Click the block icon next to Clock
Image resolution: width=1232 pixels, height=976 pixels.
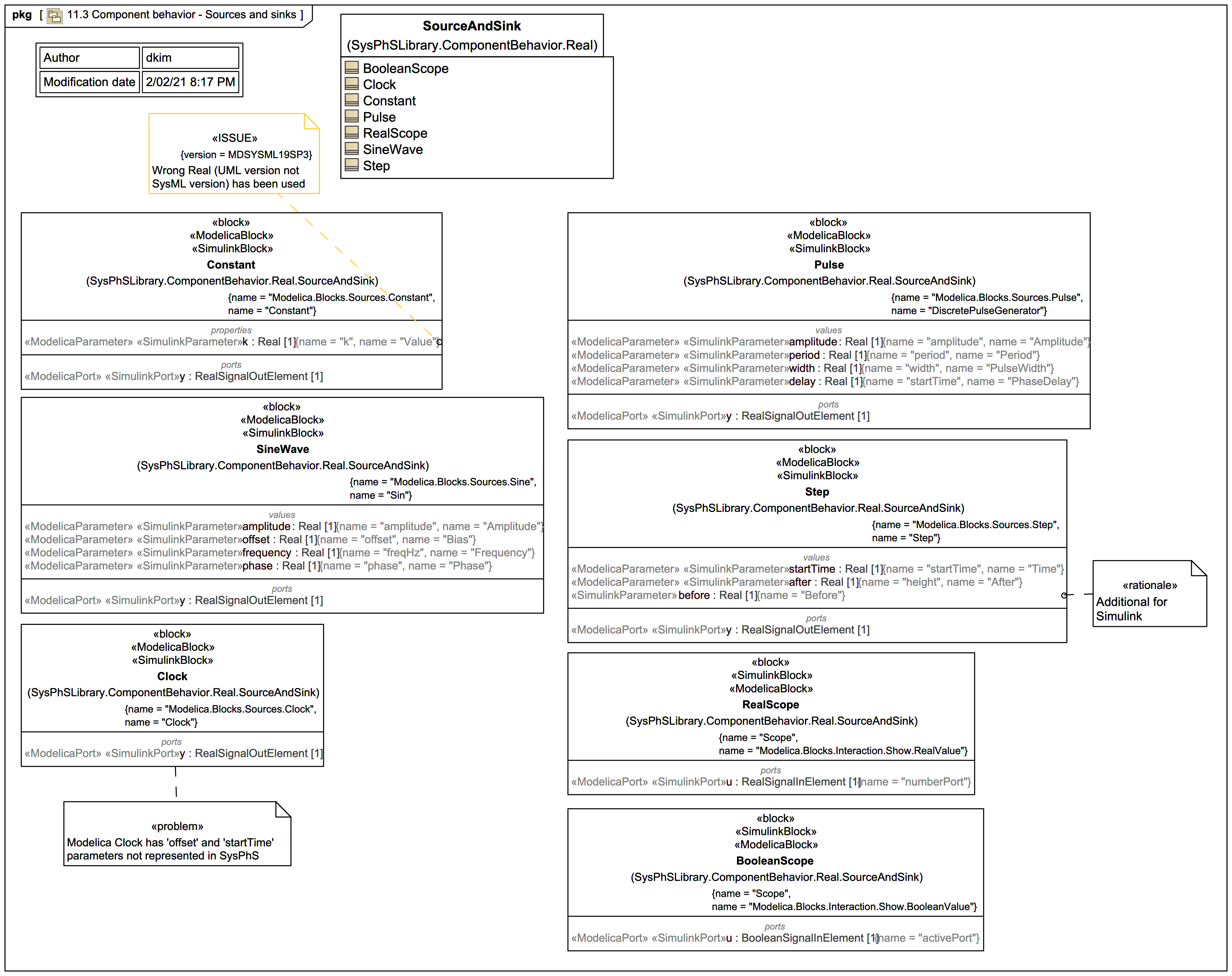pyautogui.click(x=351, y=84)
